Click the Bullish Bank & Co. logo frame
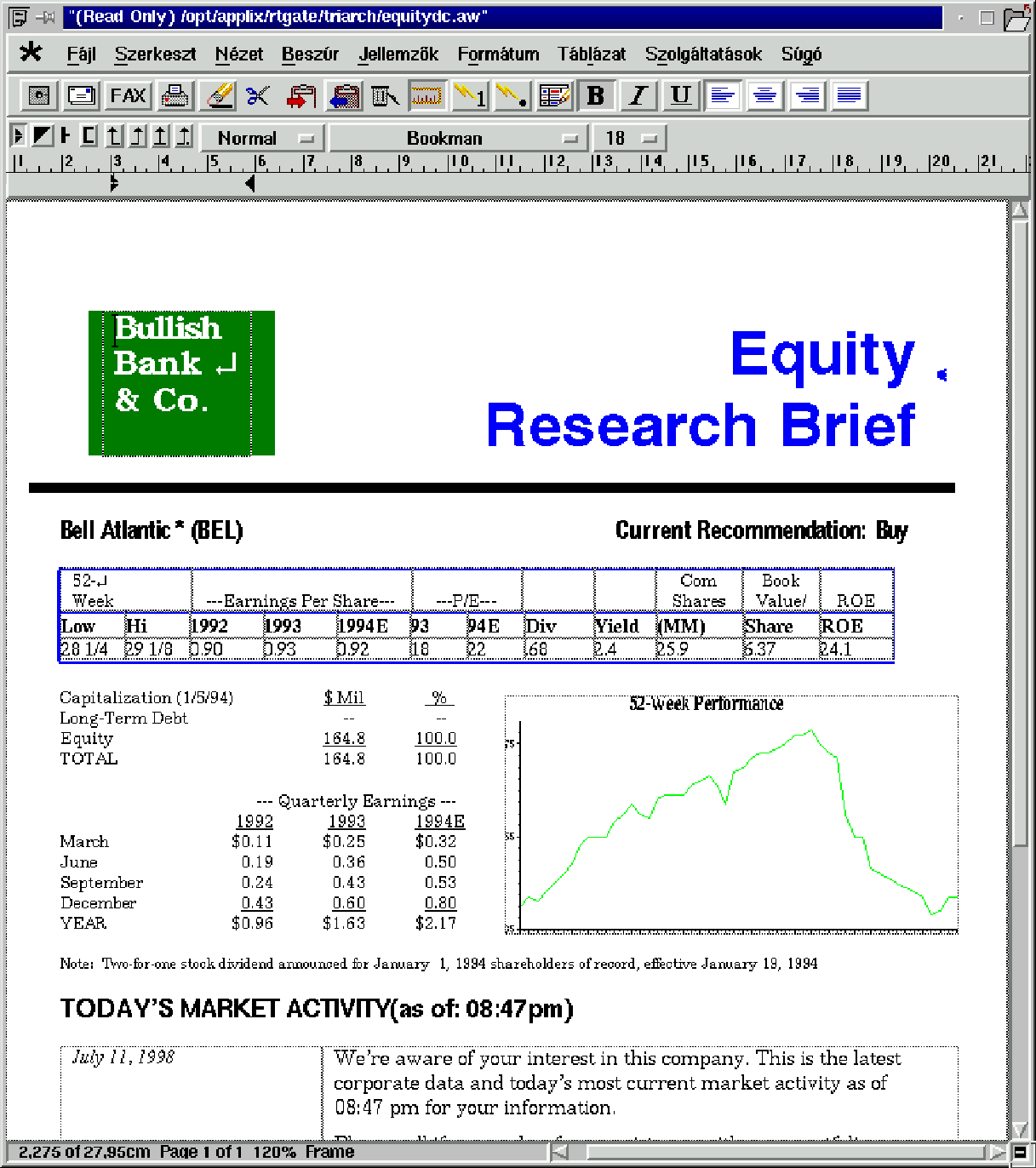The height and width of the screenshot is (1168, 1036). pyautogui.click(x=181, y=383)
